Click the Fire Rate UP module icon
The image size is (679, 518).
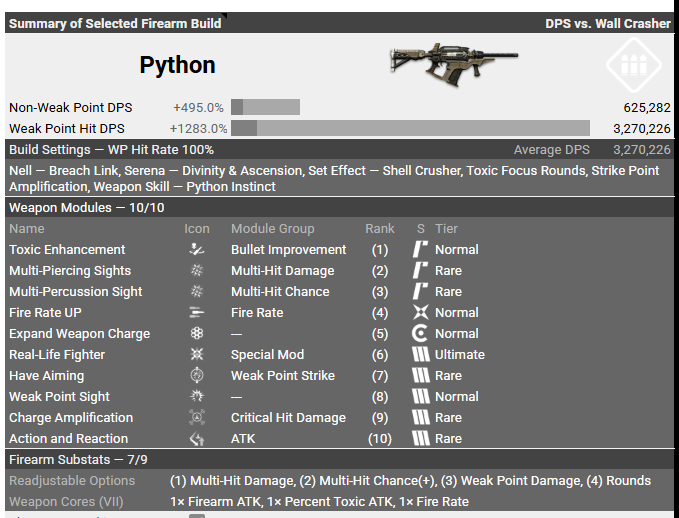coord(197,312)
